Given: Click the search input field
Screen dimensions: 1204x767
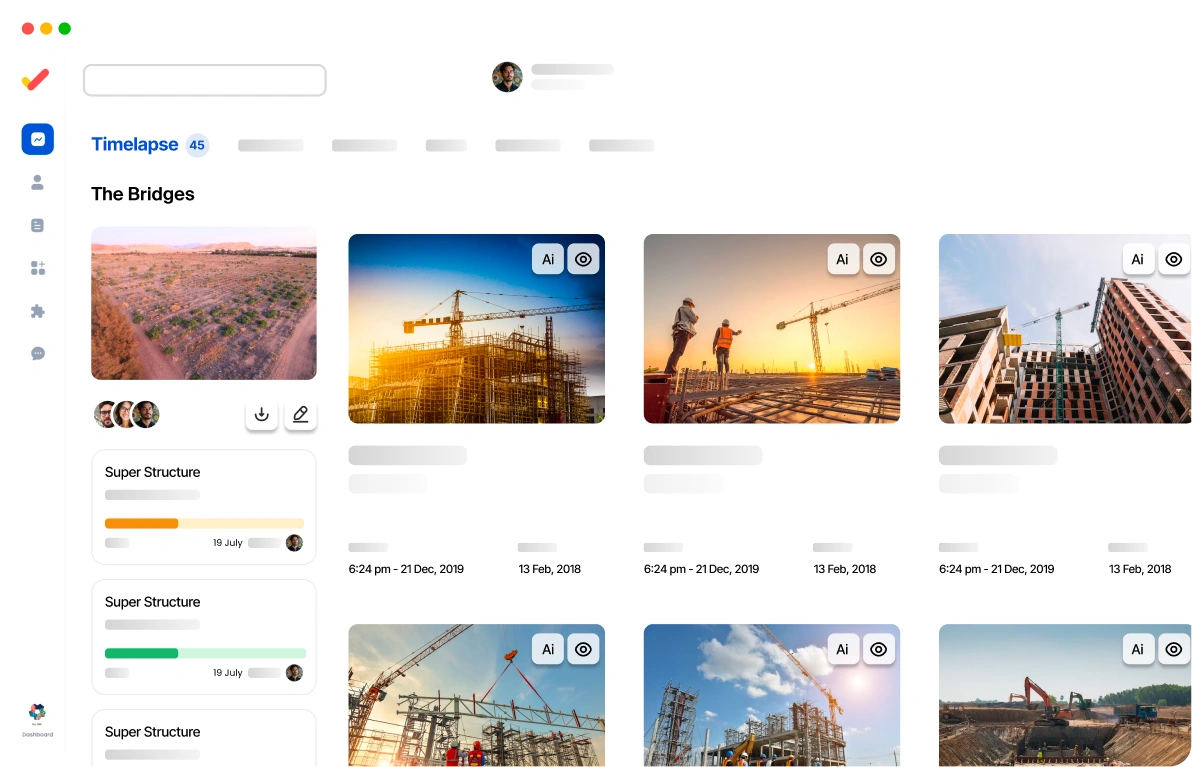Looking at the screenshot, I should click(x=204, y=80).
